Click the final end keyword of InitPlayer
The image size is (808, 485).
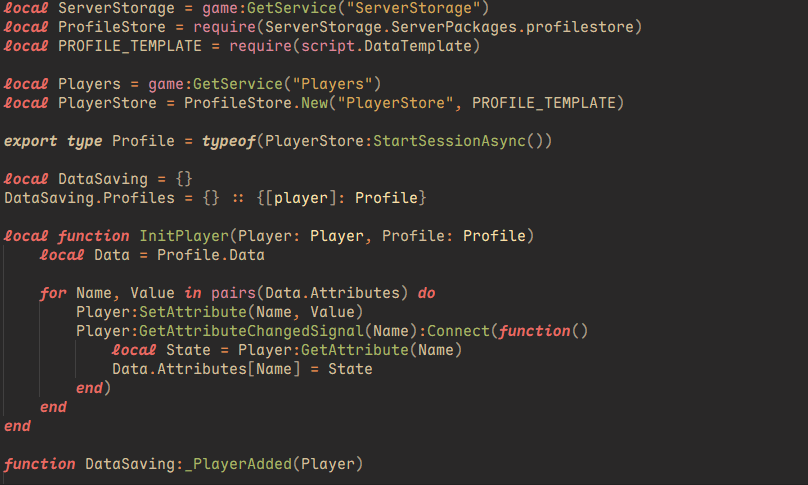17,426
